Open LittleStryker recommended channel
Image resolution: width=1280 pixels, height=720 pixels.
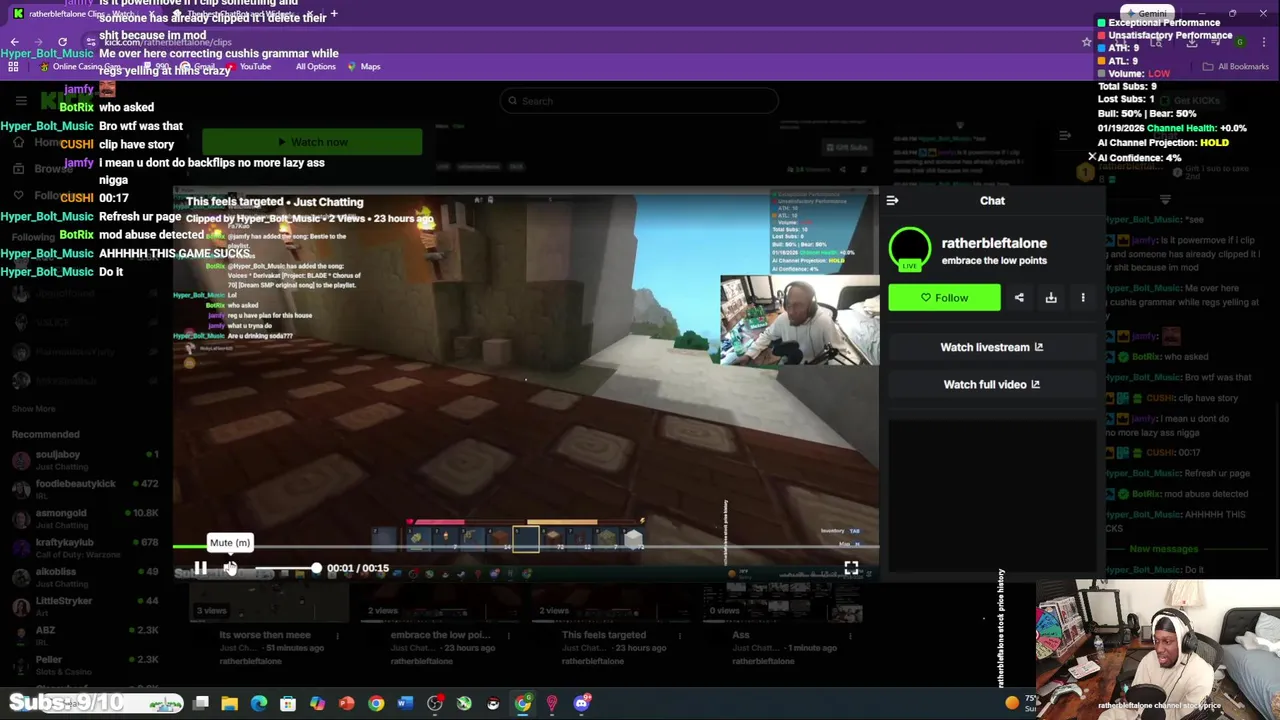coord(85,606)
